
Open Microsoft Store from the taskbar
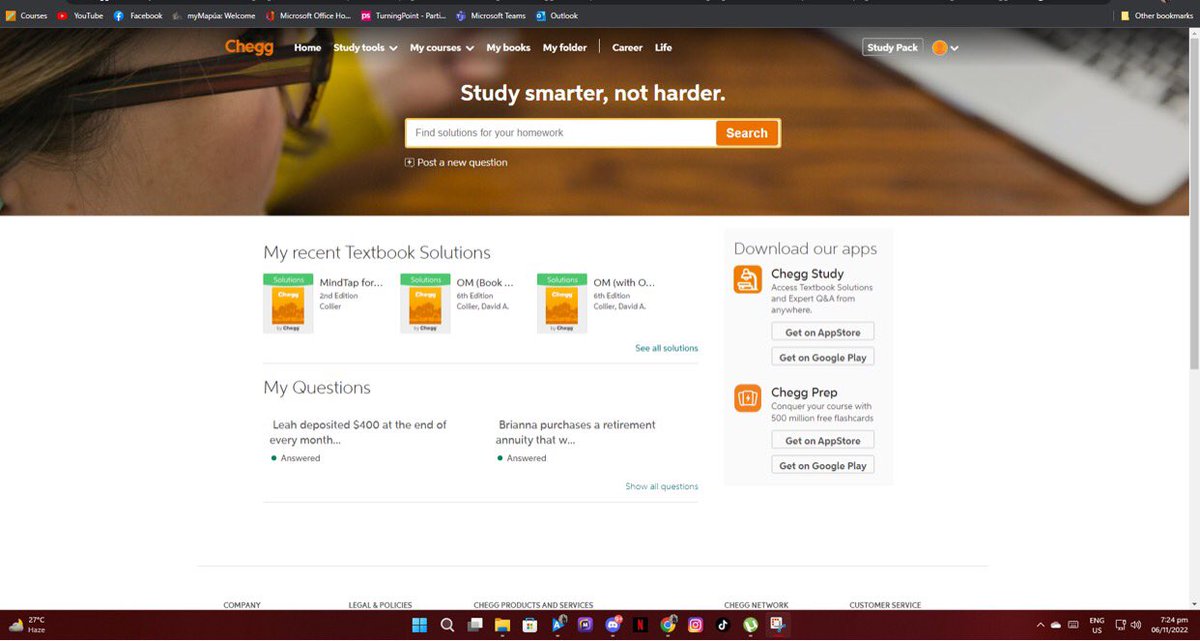point(530,625)
